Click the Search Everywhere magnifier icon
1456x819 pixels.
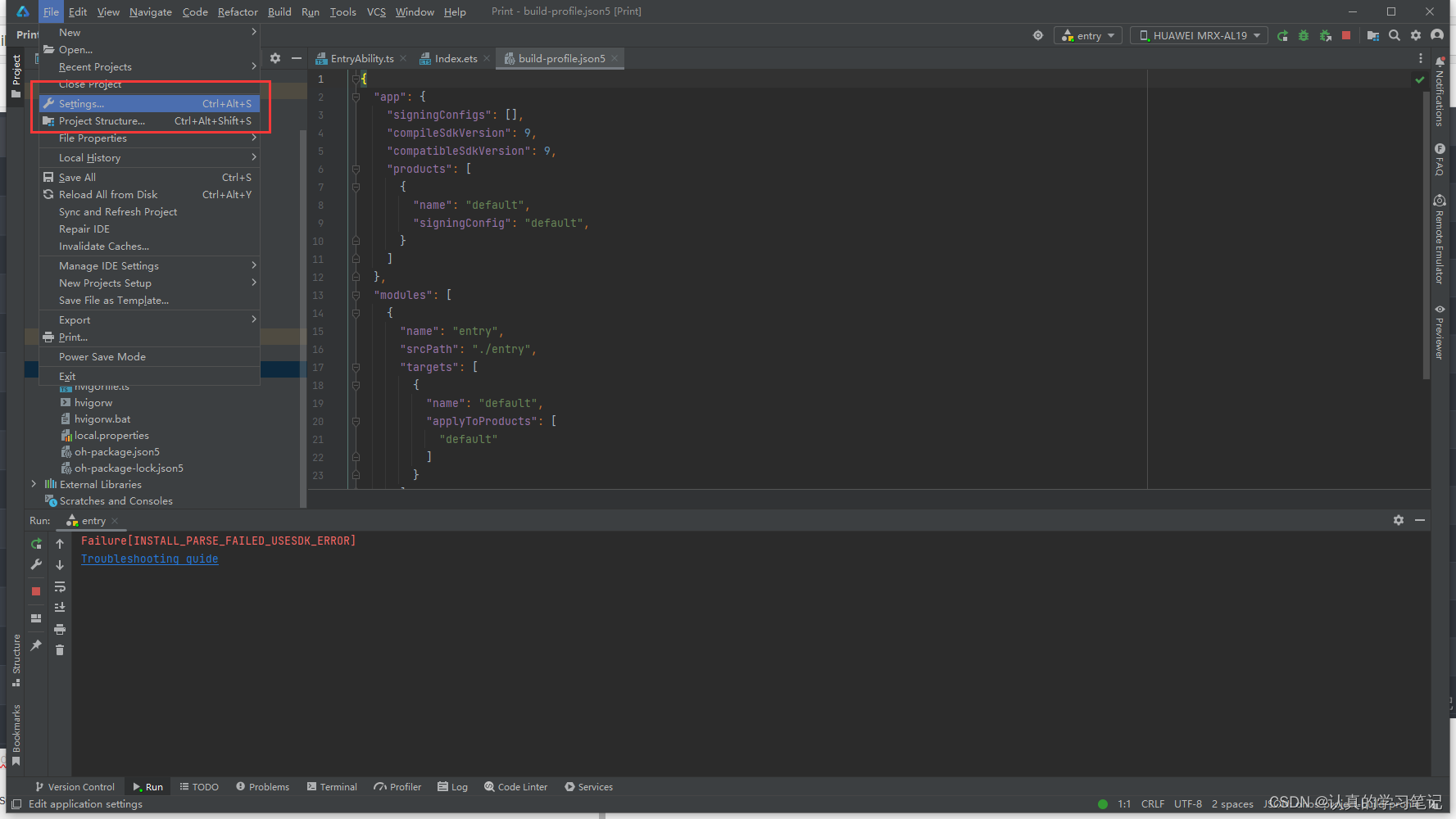(x=1395, y=36)
